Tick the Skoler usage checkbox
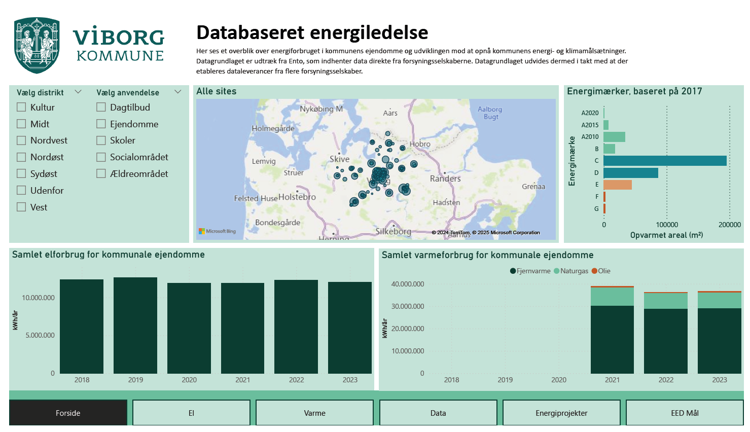The height and width of the screenshot is (432, 750). coord(101,141)
